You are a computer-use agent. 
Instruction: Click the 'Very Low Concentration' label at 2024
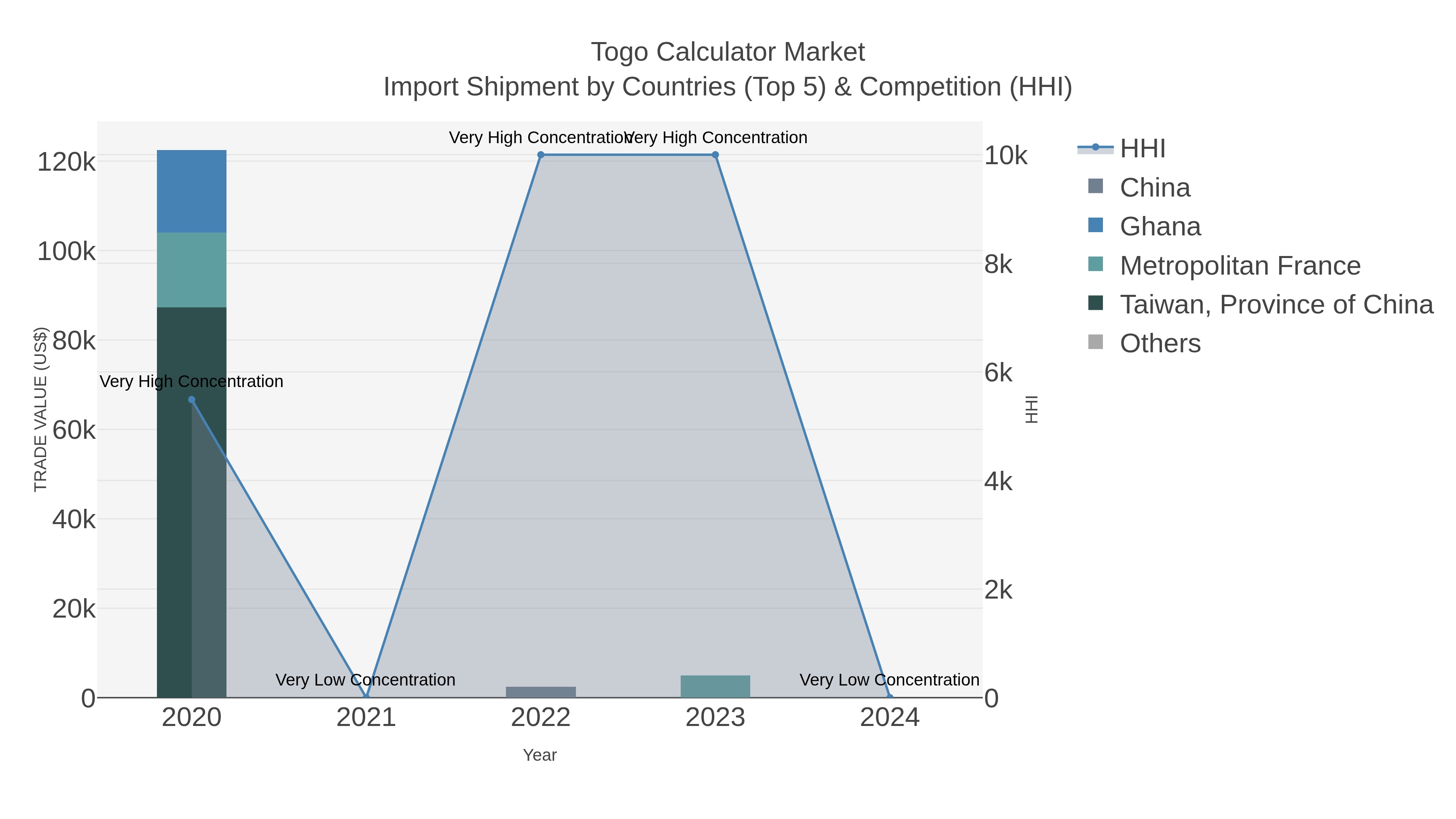(890, 680)
